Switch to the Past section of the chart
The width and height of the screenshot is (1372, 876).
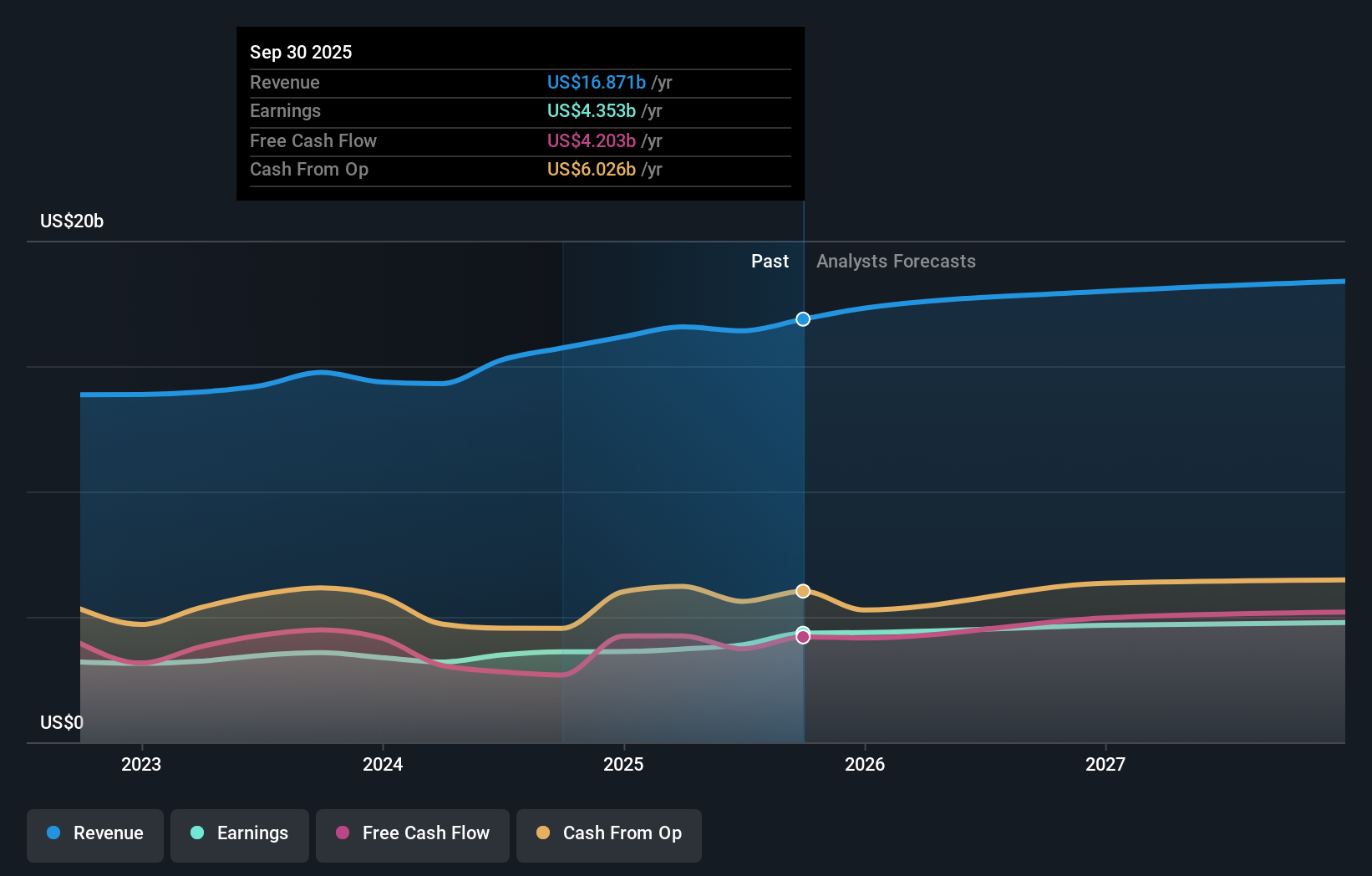pos(770,261)
